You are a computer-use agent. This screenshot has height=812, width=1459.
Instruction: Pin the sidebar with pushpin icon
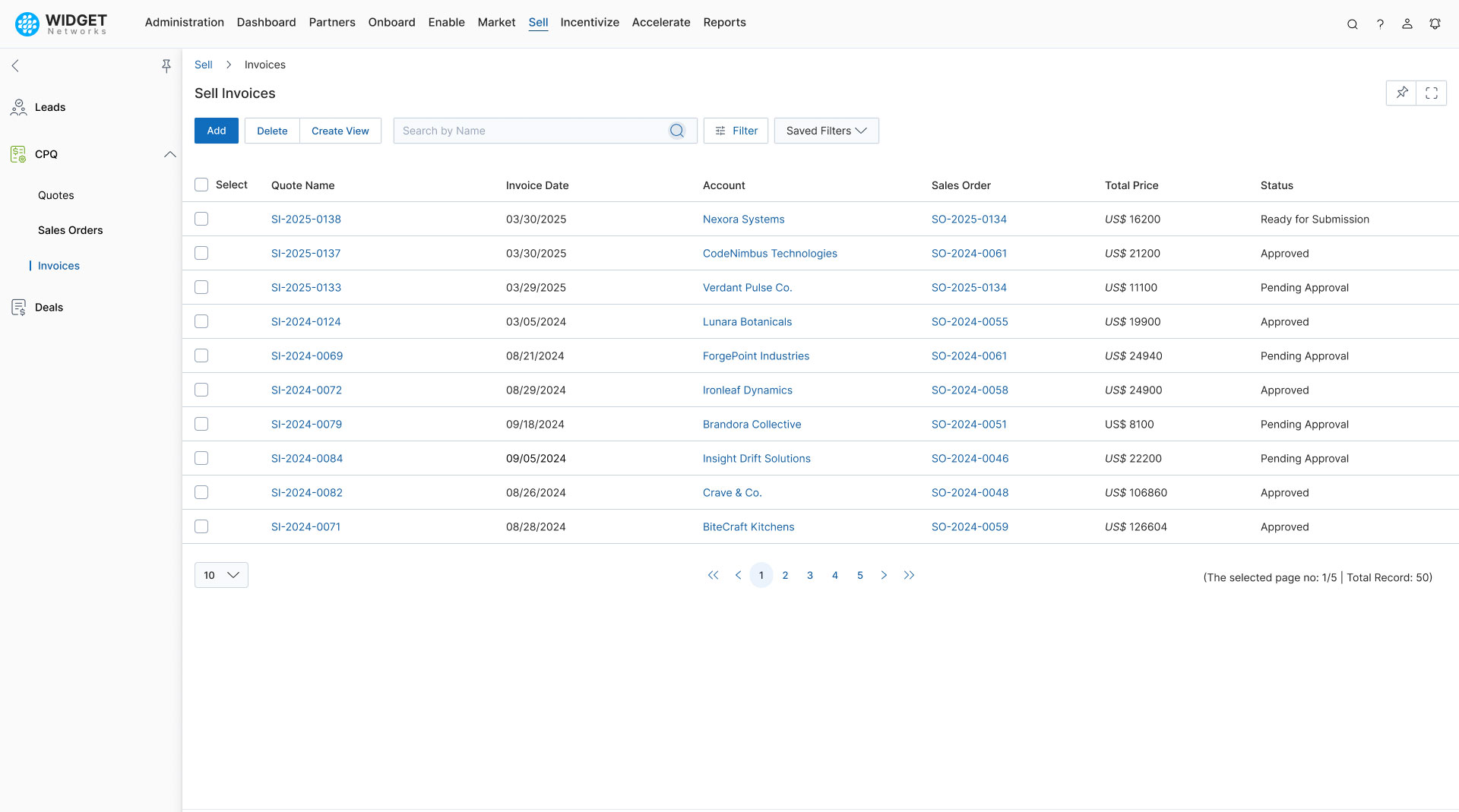[x=166, y=66]
